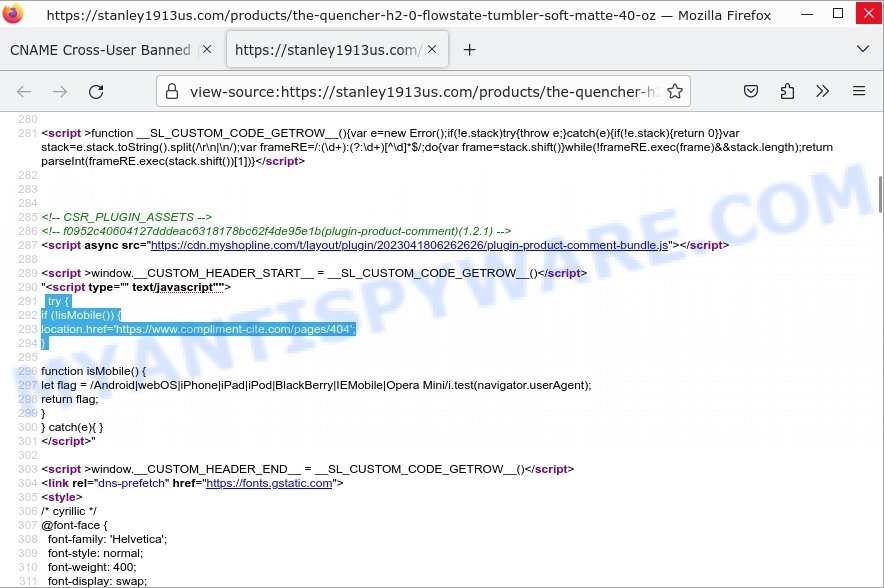Expand the list all tabs dropdown
This screenshot has width=884, height=588.
(863, 49)
